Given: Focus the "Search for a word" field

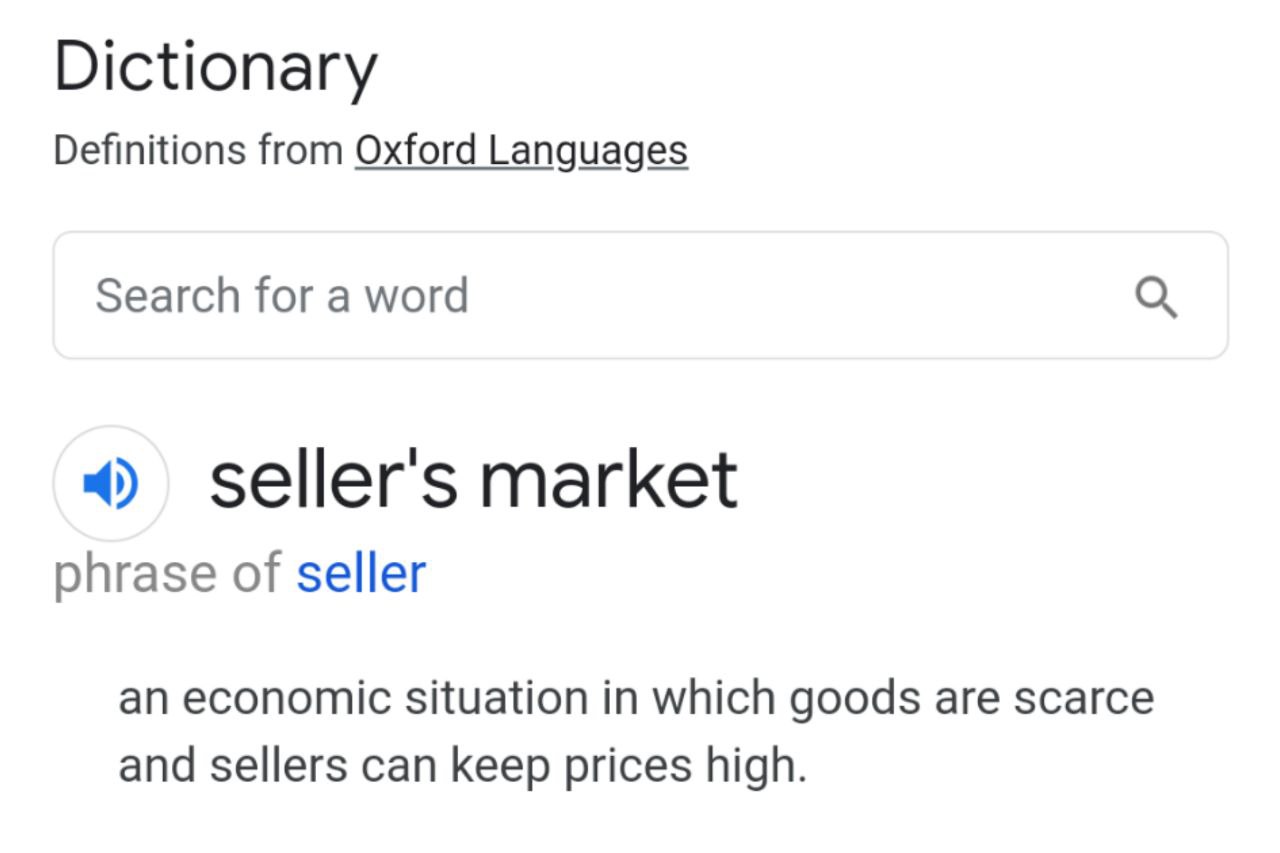Looking at the screenshot, I should point(640,295).
